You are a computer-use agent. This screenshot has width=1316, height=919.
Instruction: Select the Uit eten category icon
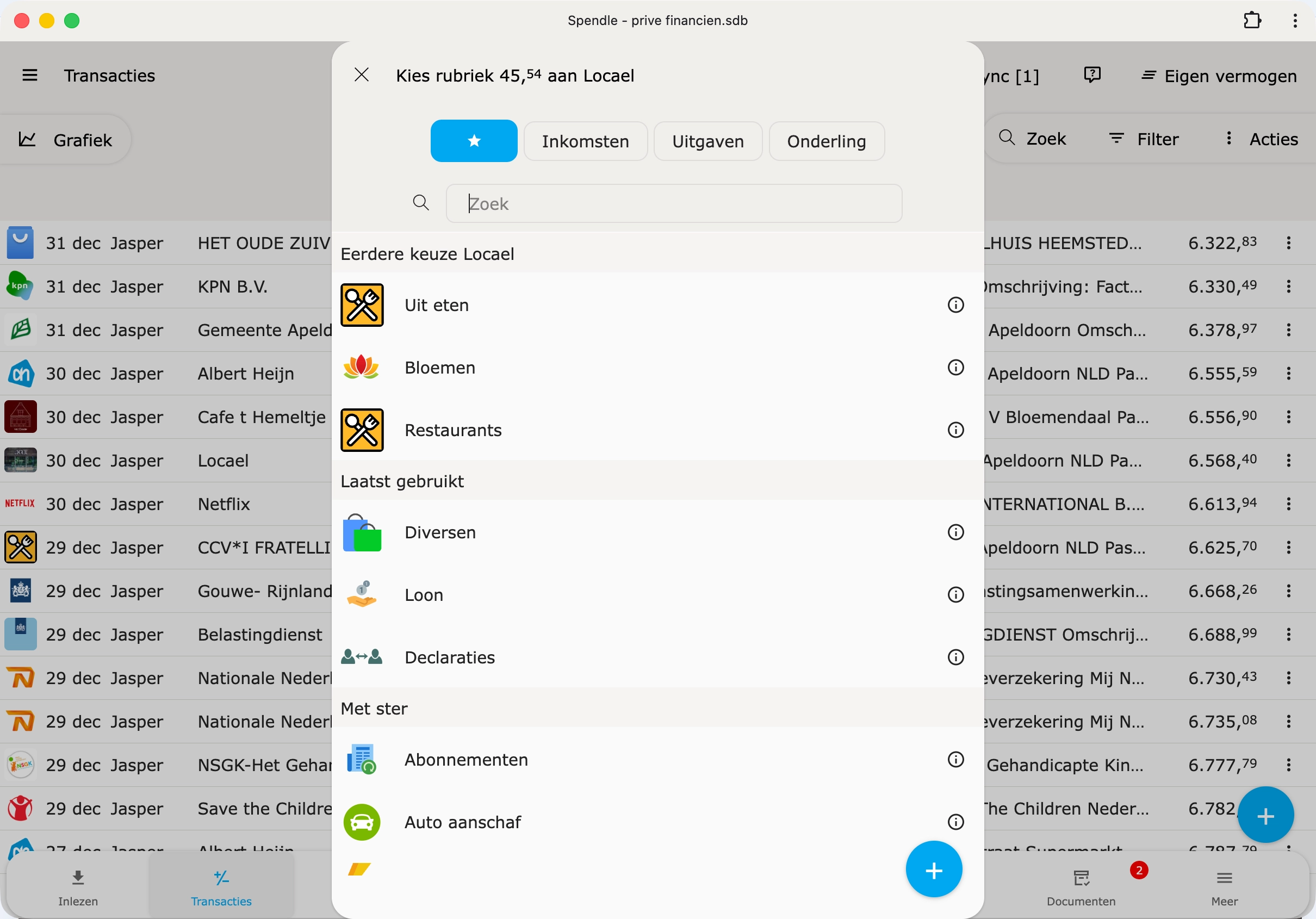362,305
